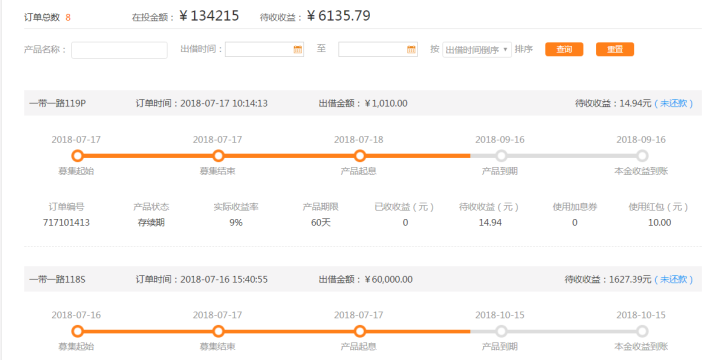The image size is (720, 360).
Task: Click the 产品名称 input box
Action: click(119, 50)
